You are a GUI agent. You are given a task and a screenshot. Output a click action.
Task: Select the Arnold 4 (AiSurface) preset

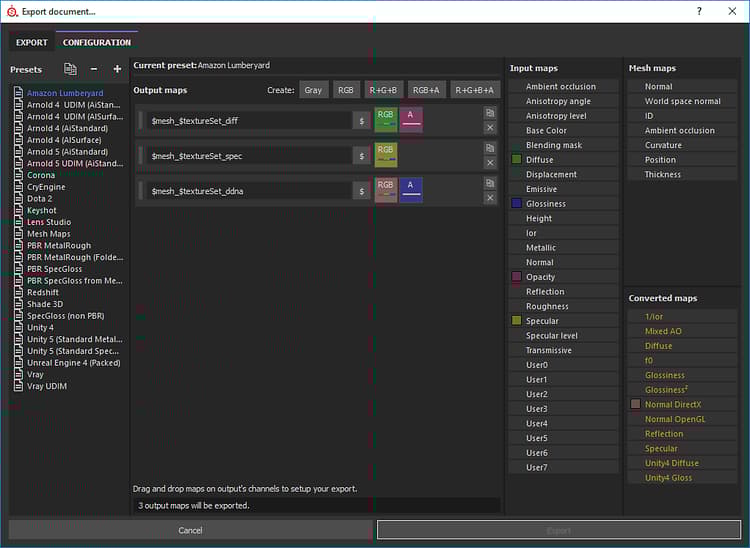point(64,140)
